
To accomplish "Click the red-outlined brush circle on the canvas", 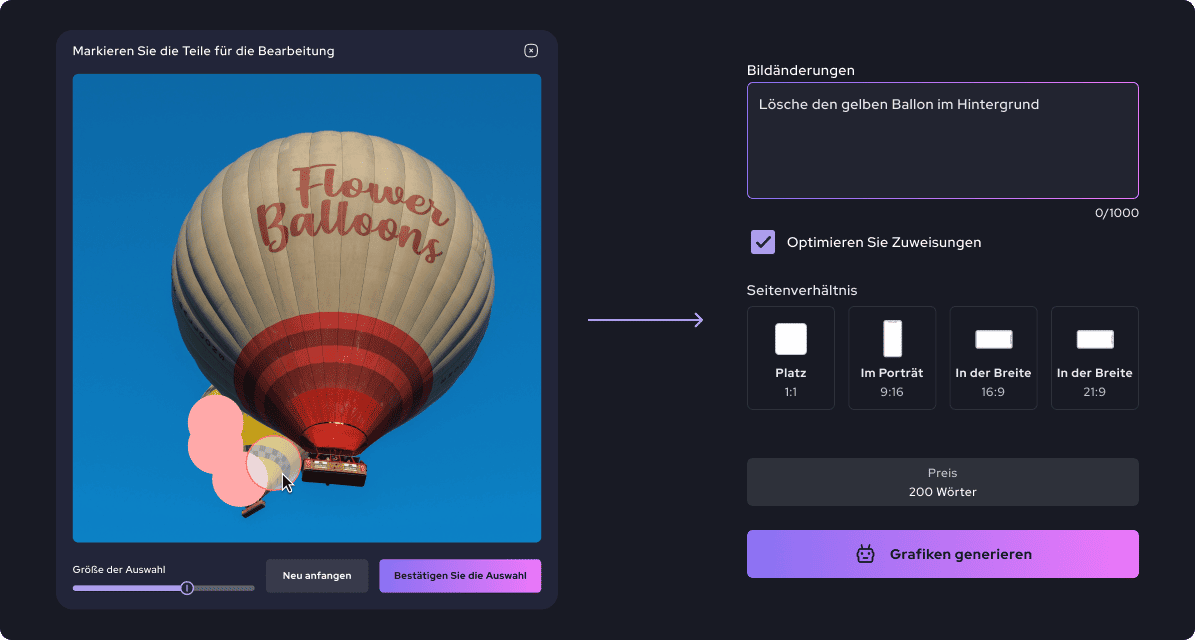I will coord(272,463).
